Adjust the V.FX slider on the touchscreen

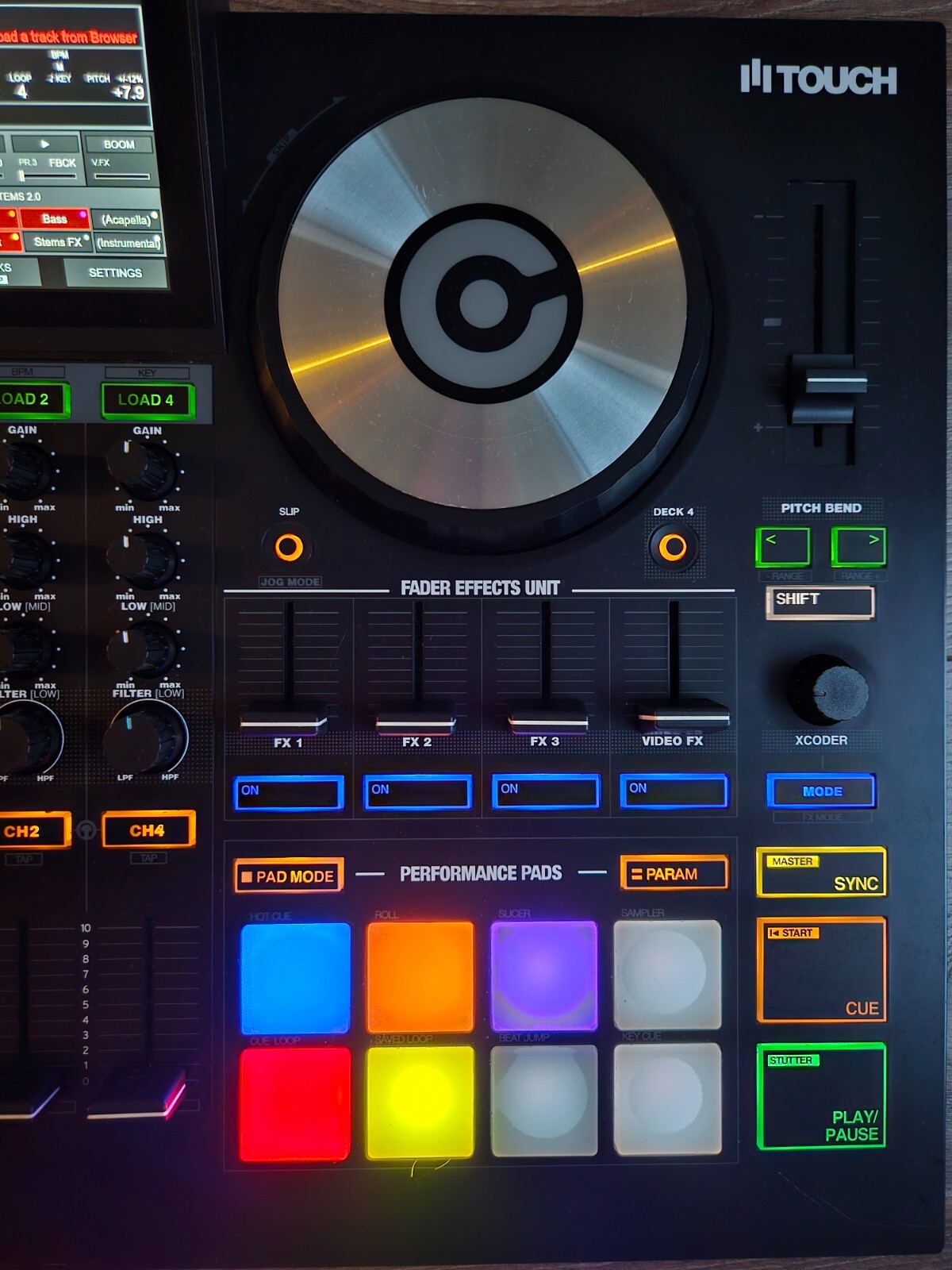pos(121,176)
